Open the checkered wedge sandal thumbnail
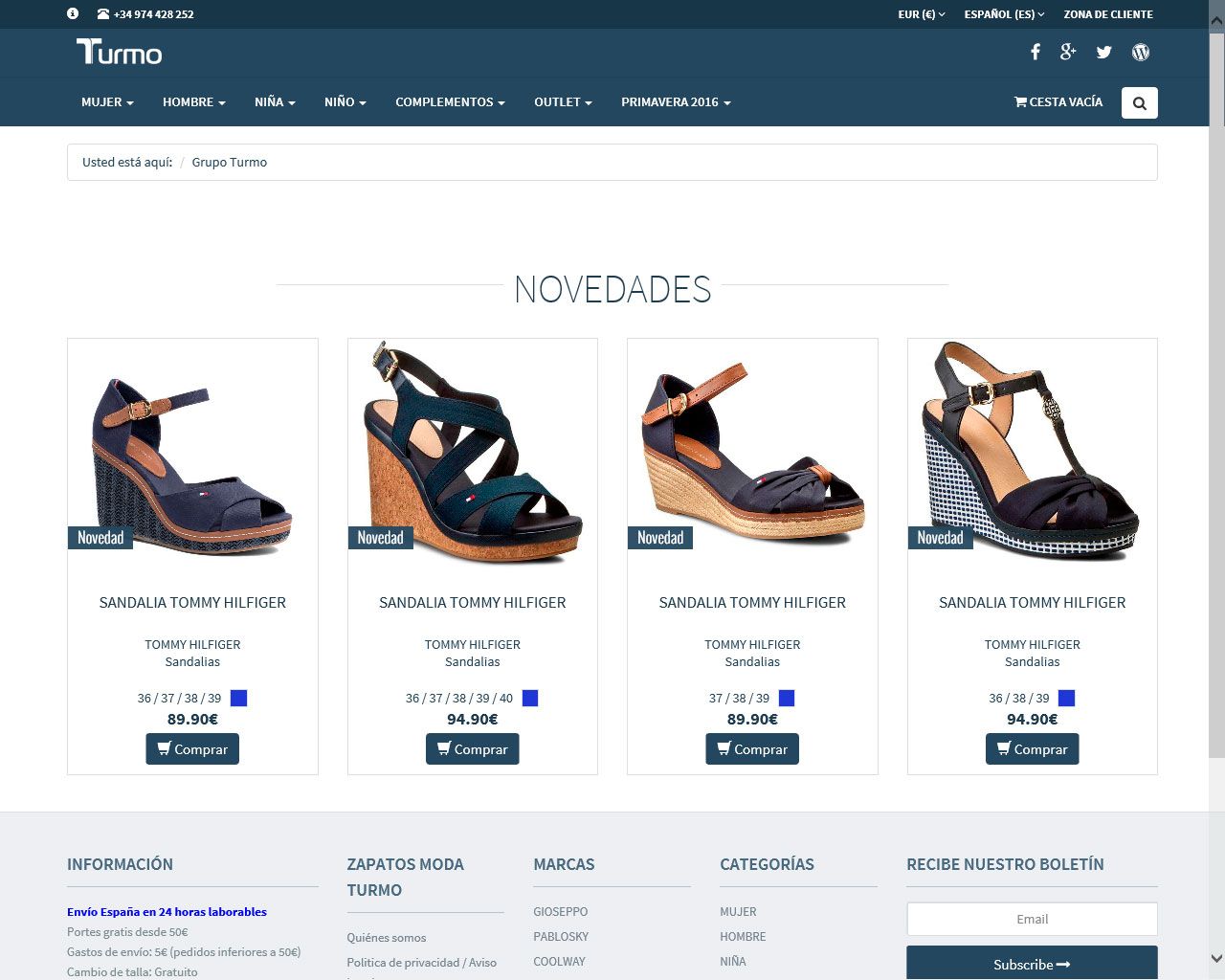The height and width of the screenshot is (980, 1225). 1032,450
